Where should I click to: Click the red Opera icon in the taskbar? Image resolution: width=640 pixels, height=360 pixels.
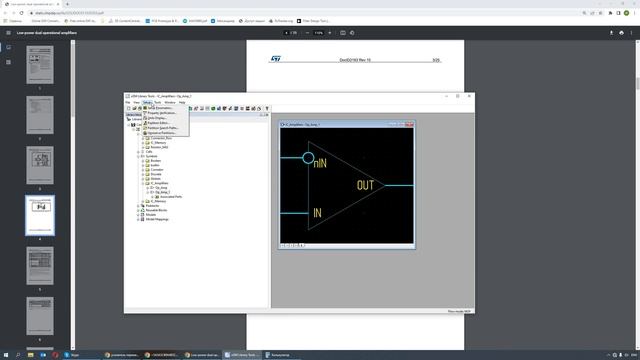tap(55, 355)
